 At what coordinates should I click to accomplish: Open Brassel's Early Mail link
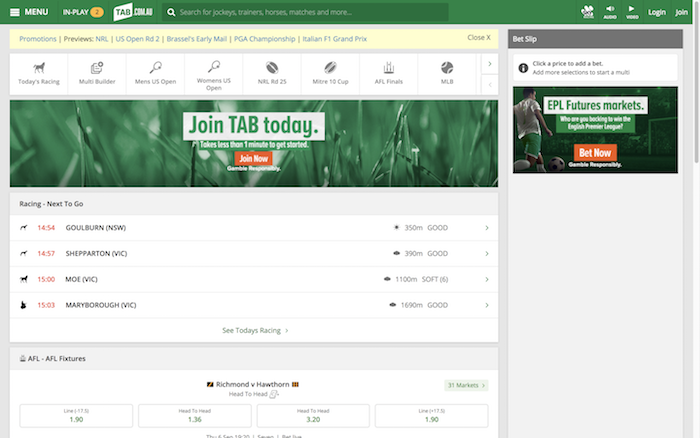[197, 39]
